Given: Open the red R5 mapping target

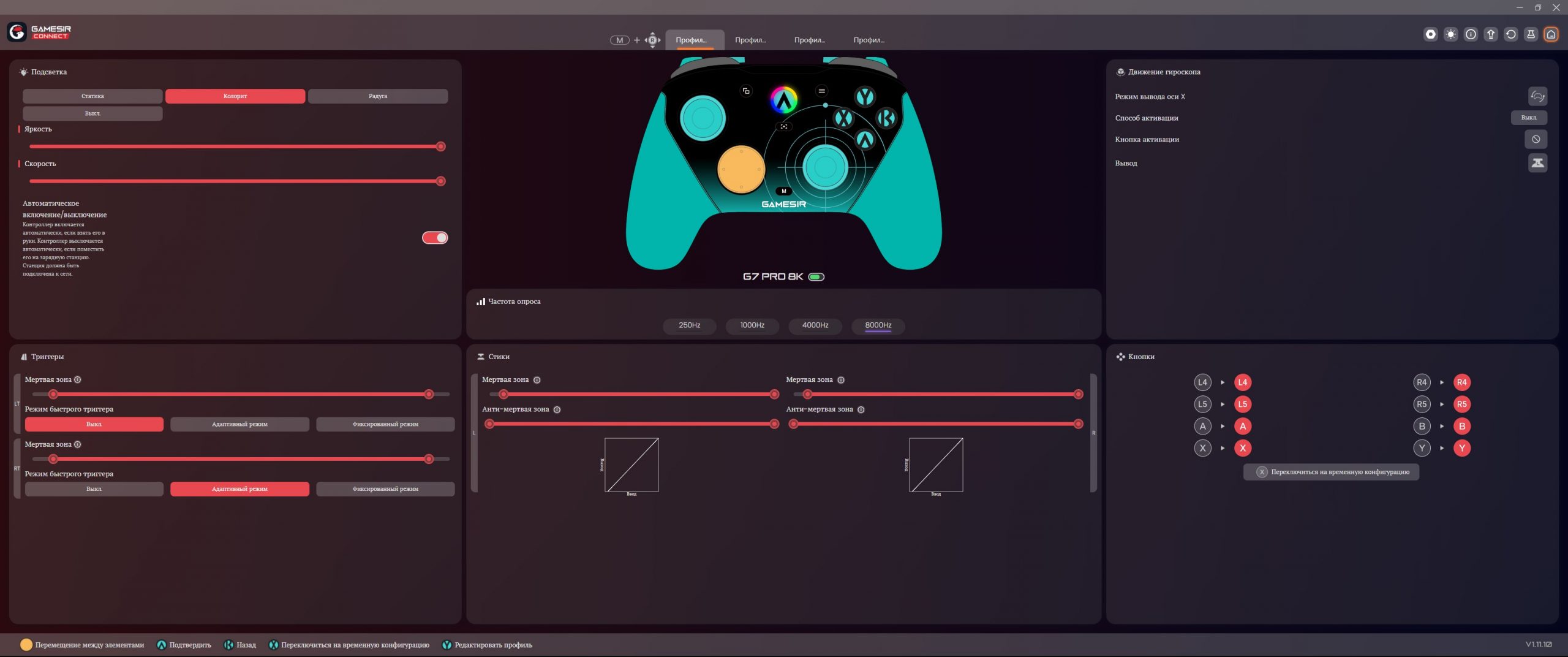Looking at the screenshot, I should coord(1461,404).
